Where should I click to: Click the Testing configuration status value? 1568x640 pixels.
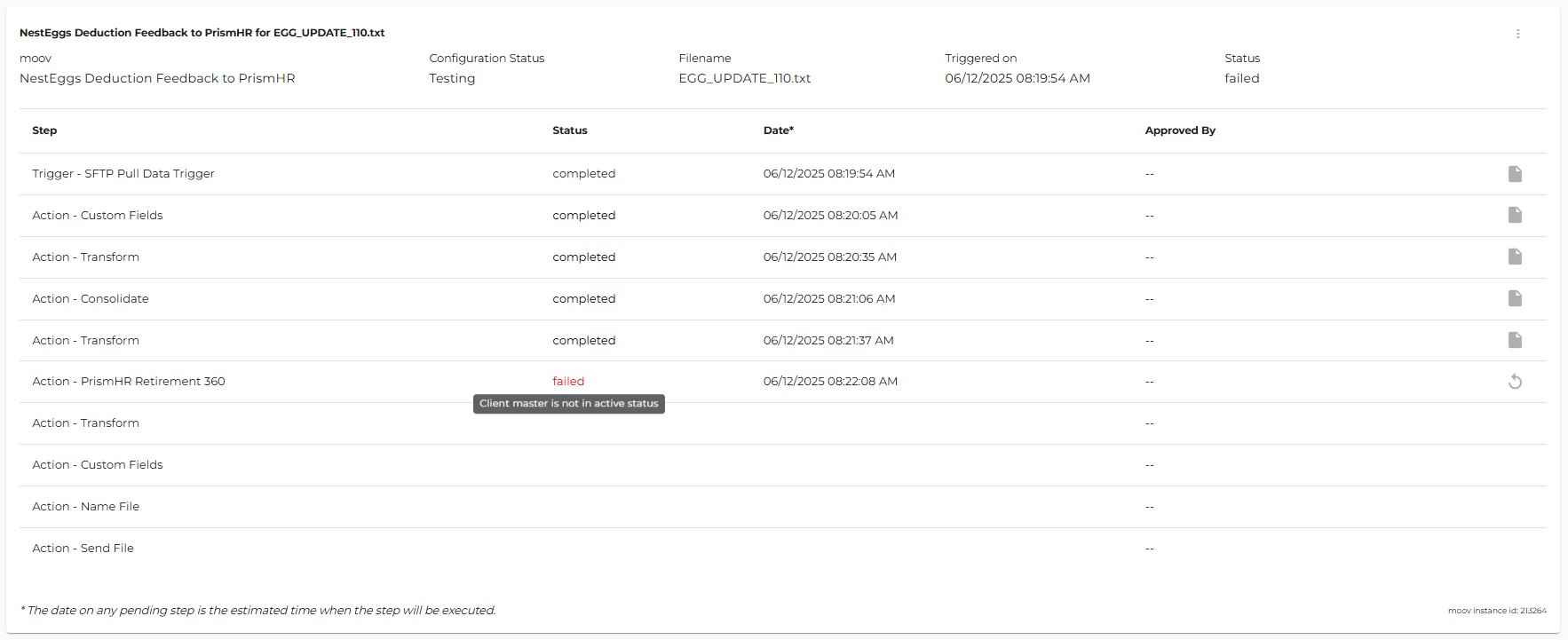coord(452,78)
